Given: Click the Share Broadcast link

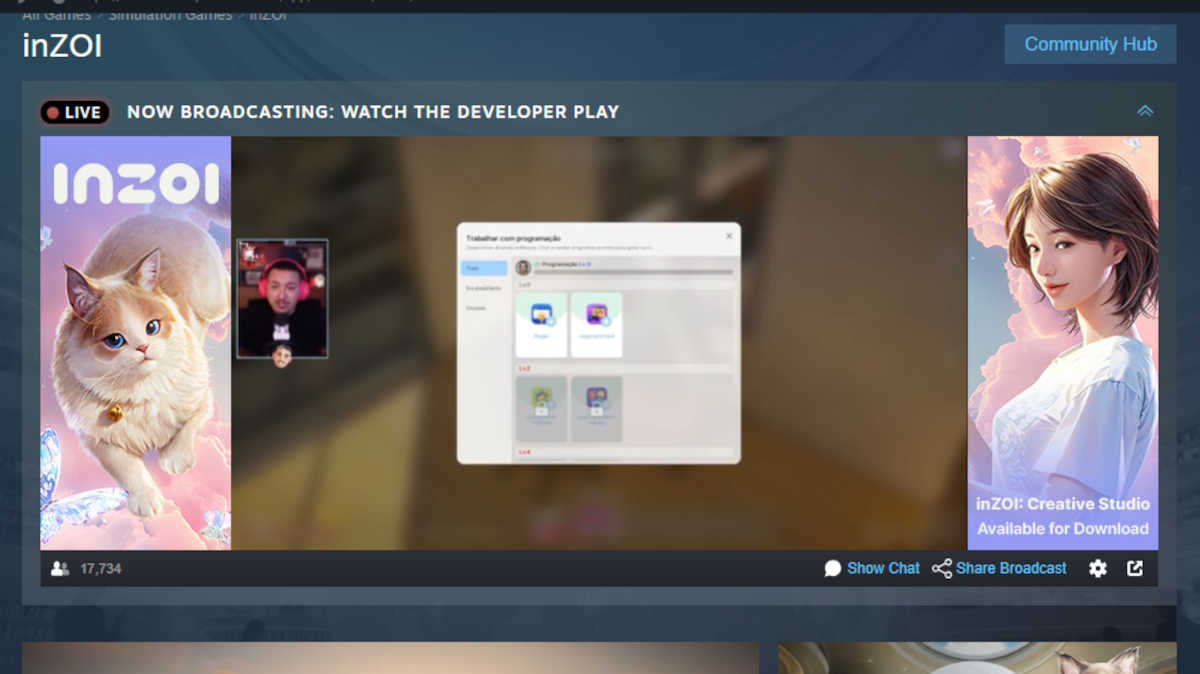Looking at the screenshot, I should (x=1011, y=568).
